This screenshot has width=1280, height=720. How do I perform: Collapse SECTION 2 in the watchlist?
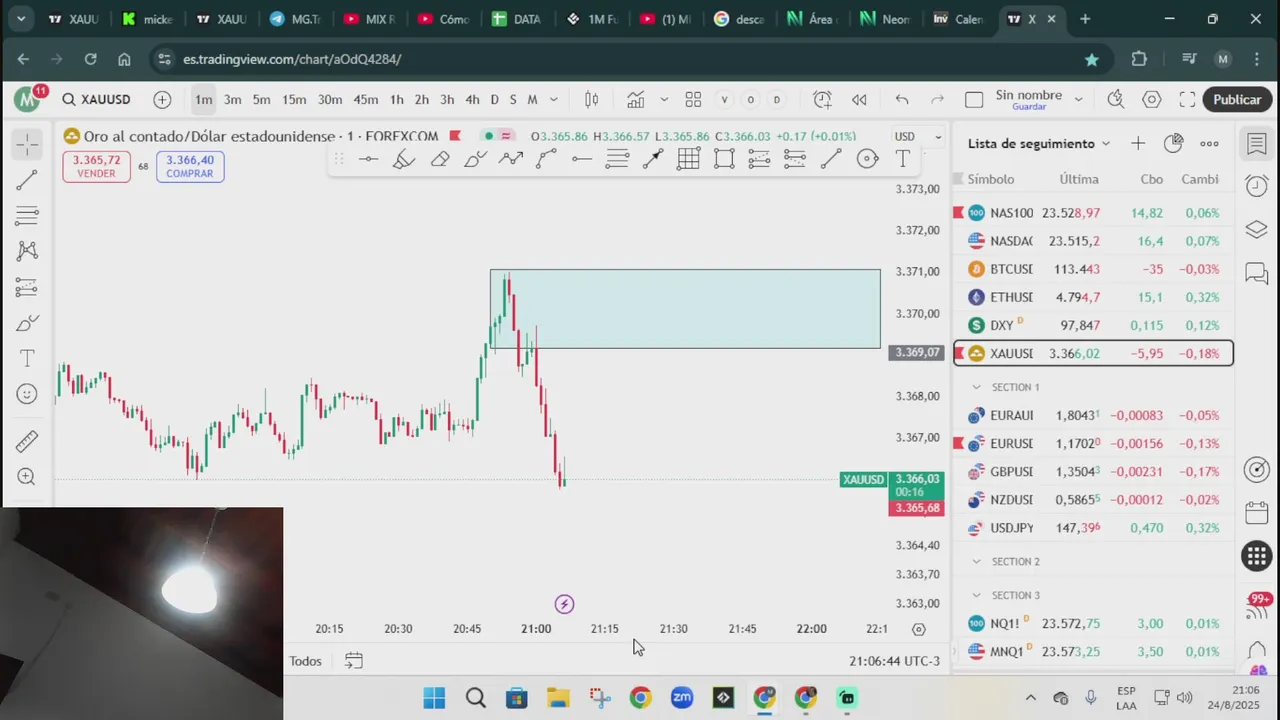(x=976, y=562)
